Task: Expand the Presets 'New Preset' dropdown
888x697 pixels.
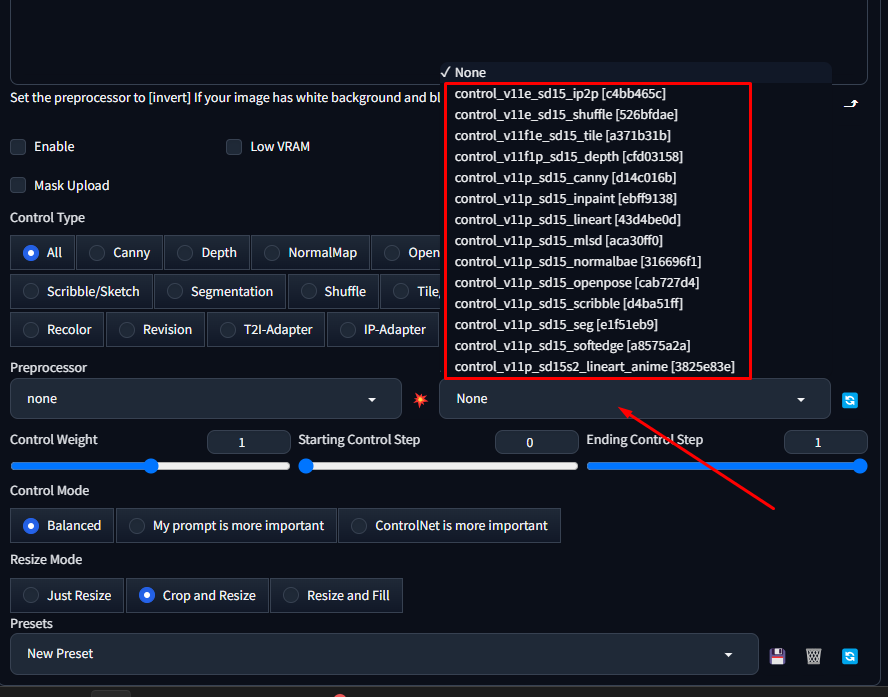Action: coord(383,654)
